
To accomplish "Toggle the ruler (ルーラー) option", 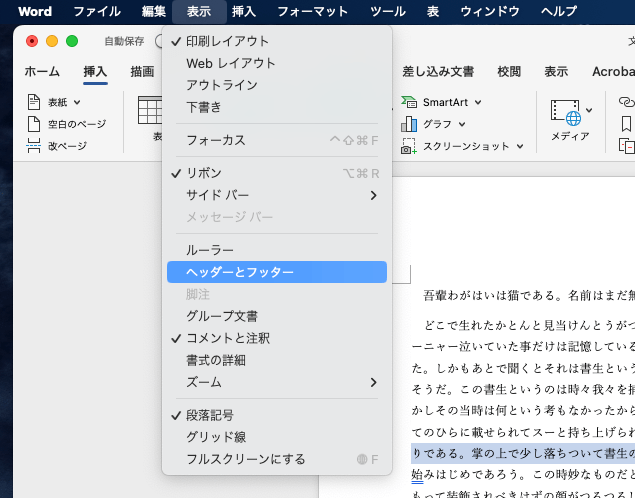I will point(277,250).
